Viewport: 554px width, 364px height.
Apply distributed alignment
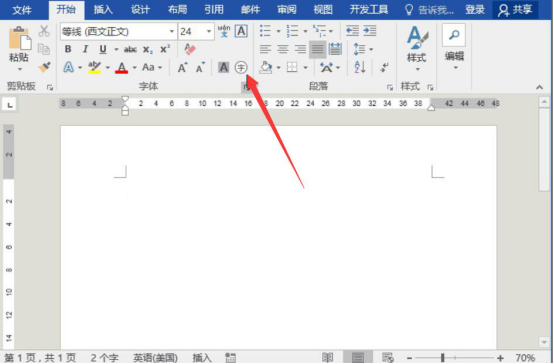pos(335,49)
